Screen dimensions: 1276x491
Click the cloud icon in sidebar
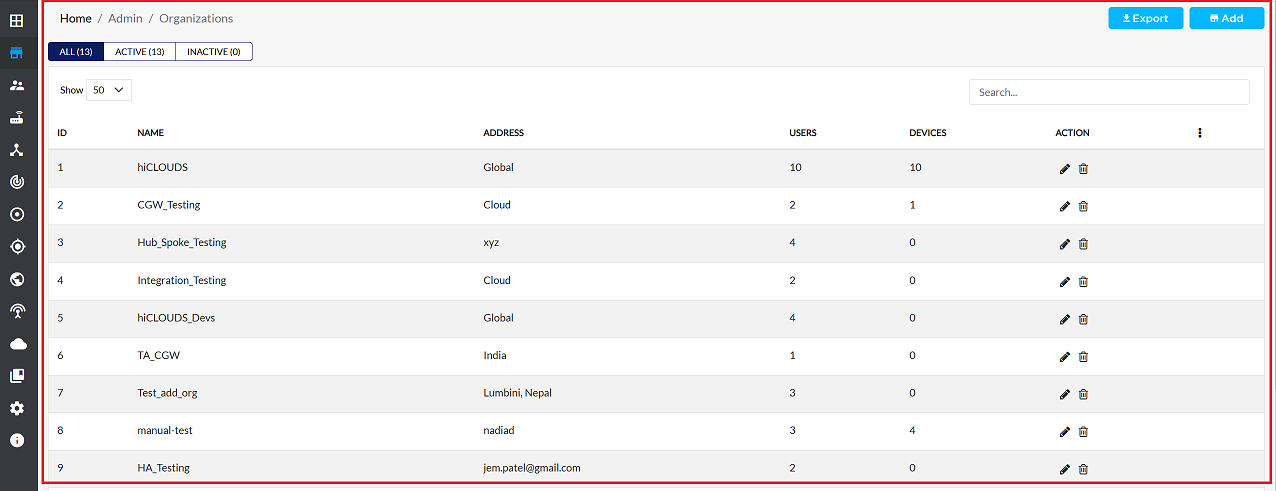click(17, 344)
